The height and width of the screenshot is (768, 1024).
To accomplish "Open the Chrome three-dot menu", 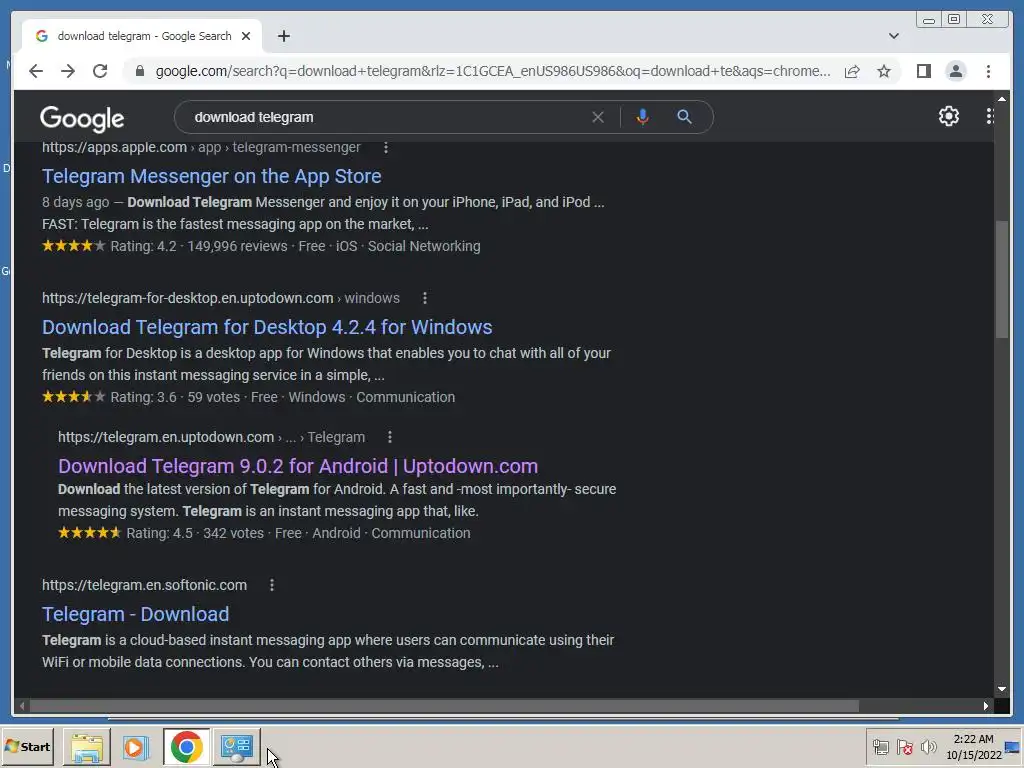I will 989,71.
